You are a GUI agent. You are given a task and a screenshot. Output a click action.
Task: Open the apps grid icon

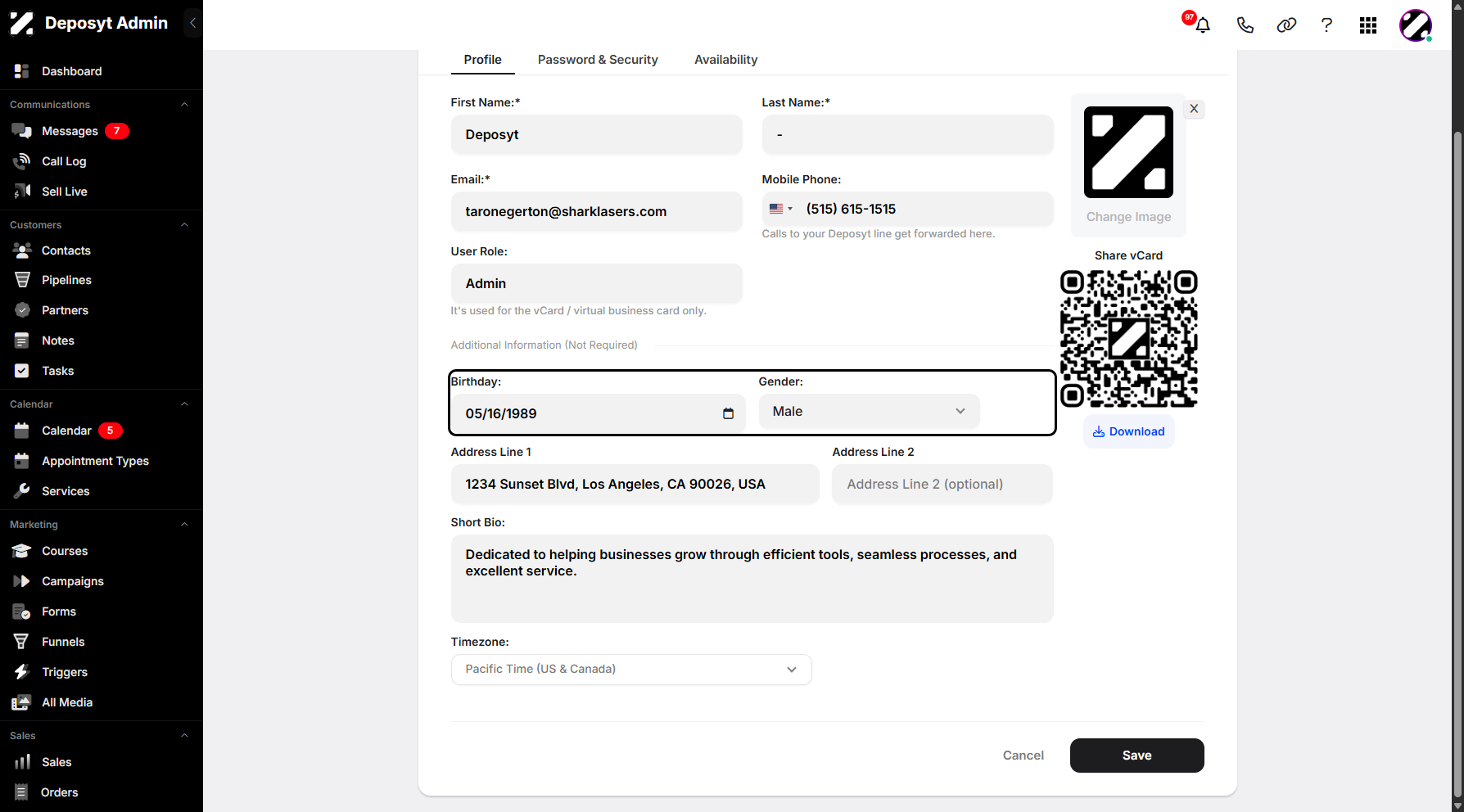click(x=1368, y=25)
